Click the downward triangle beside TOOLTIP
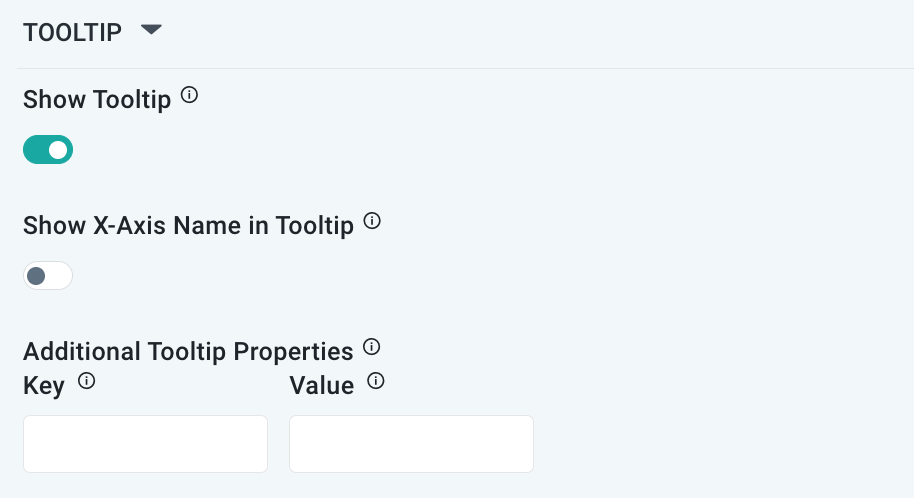 [x=151, y=31]
